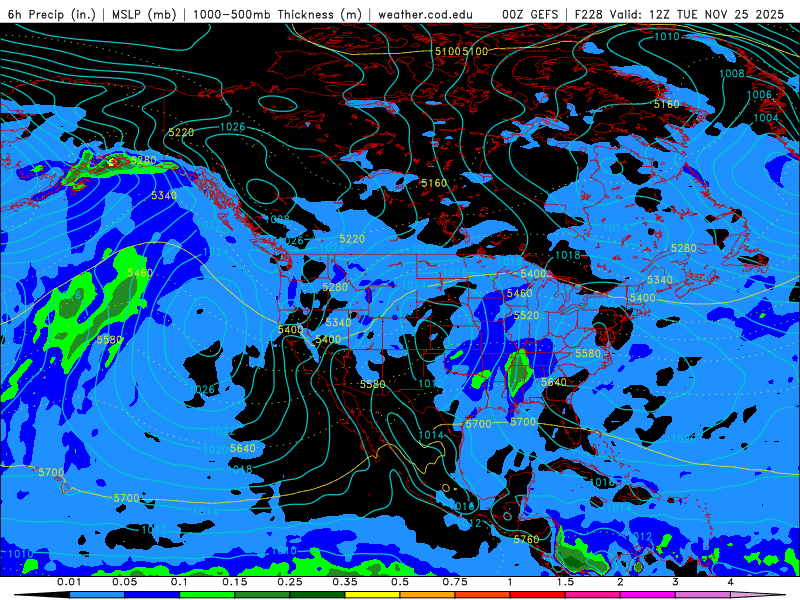
Task: Click the 1008 isobar label
Action: point(732,73)
